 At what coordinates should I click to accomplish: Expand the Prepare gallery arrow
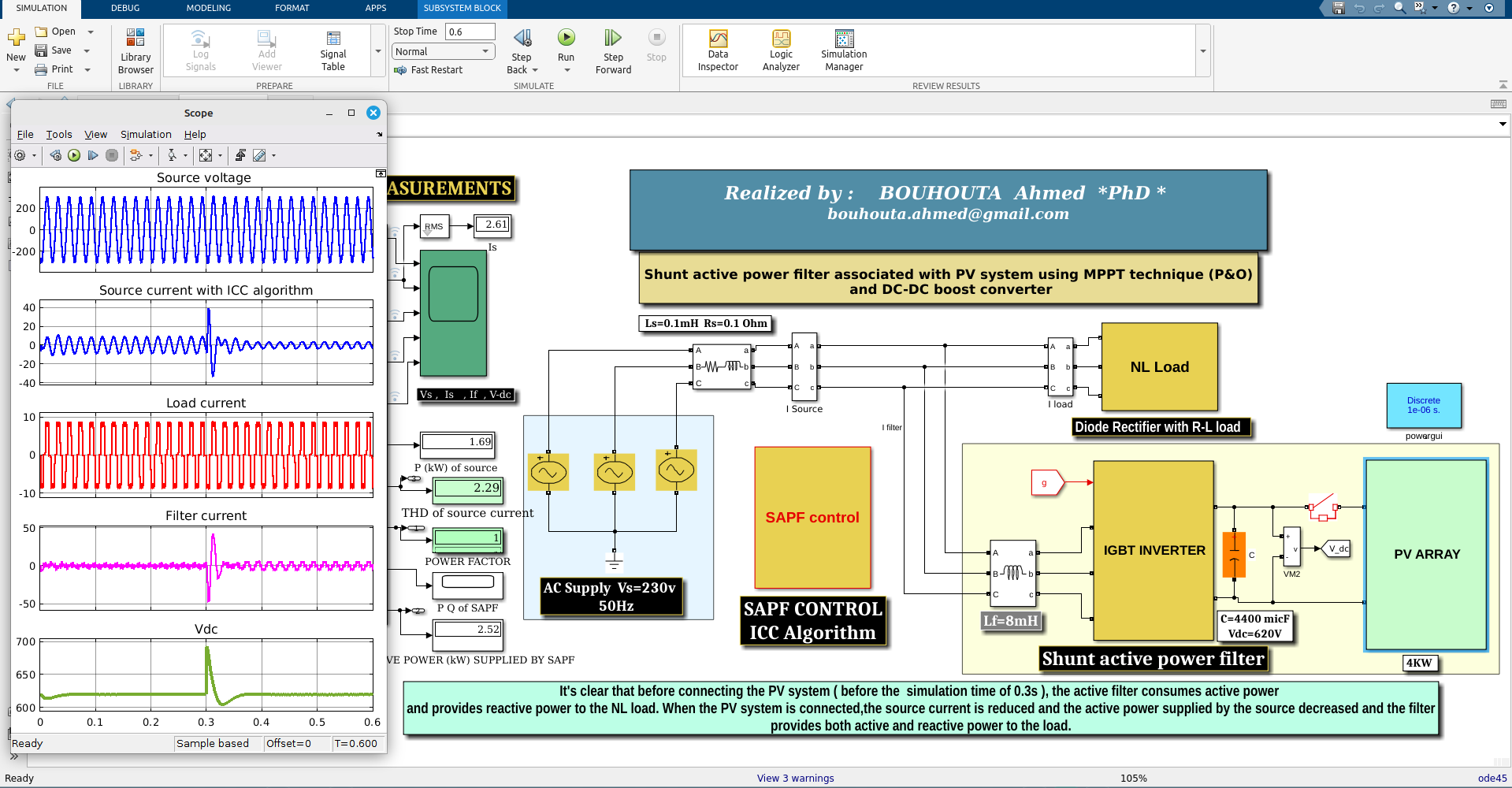pos(378,51)
